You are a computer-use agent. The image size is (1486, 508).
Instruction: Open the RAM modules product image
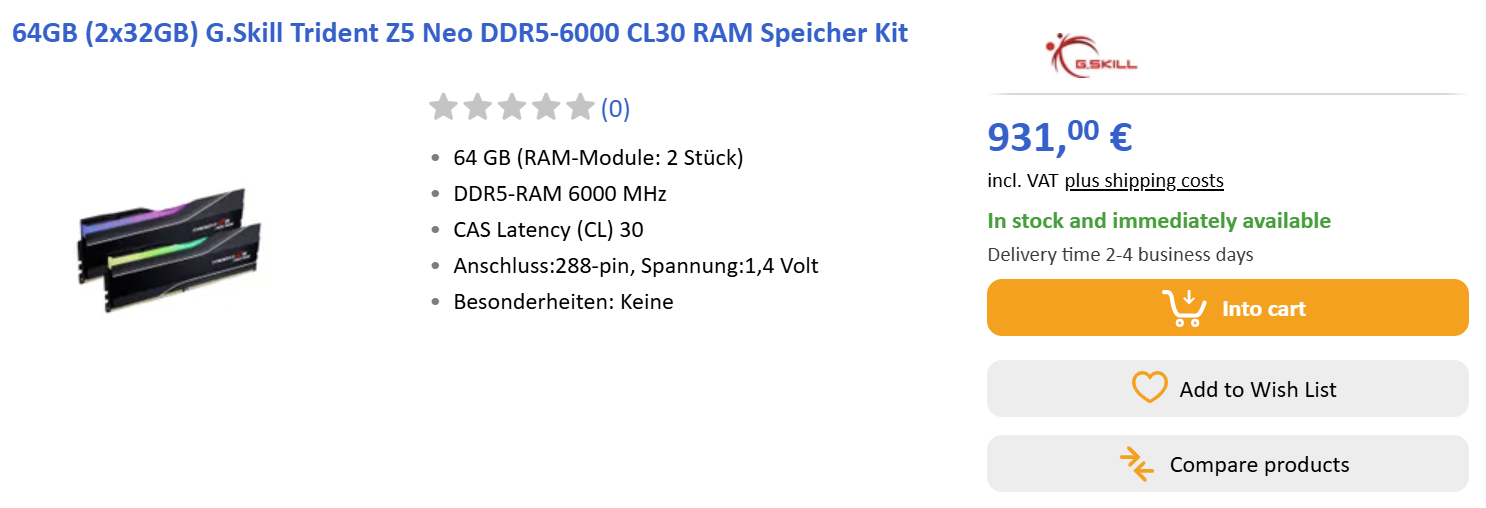point(169,249)
